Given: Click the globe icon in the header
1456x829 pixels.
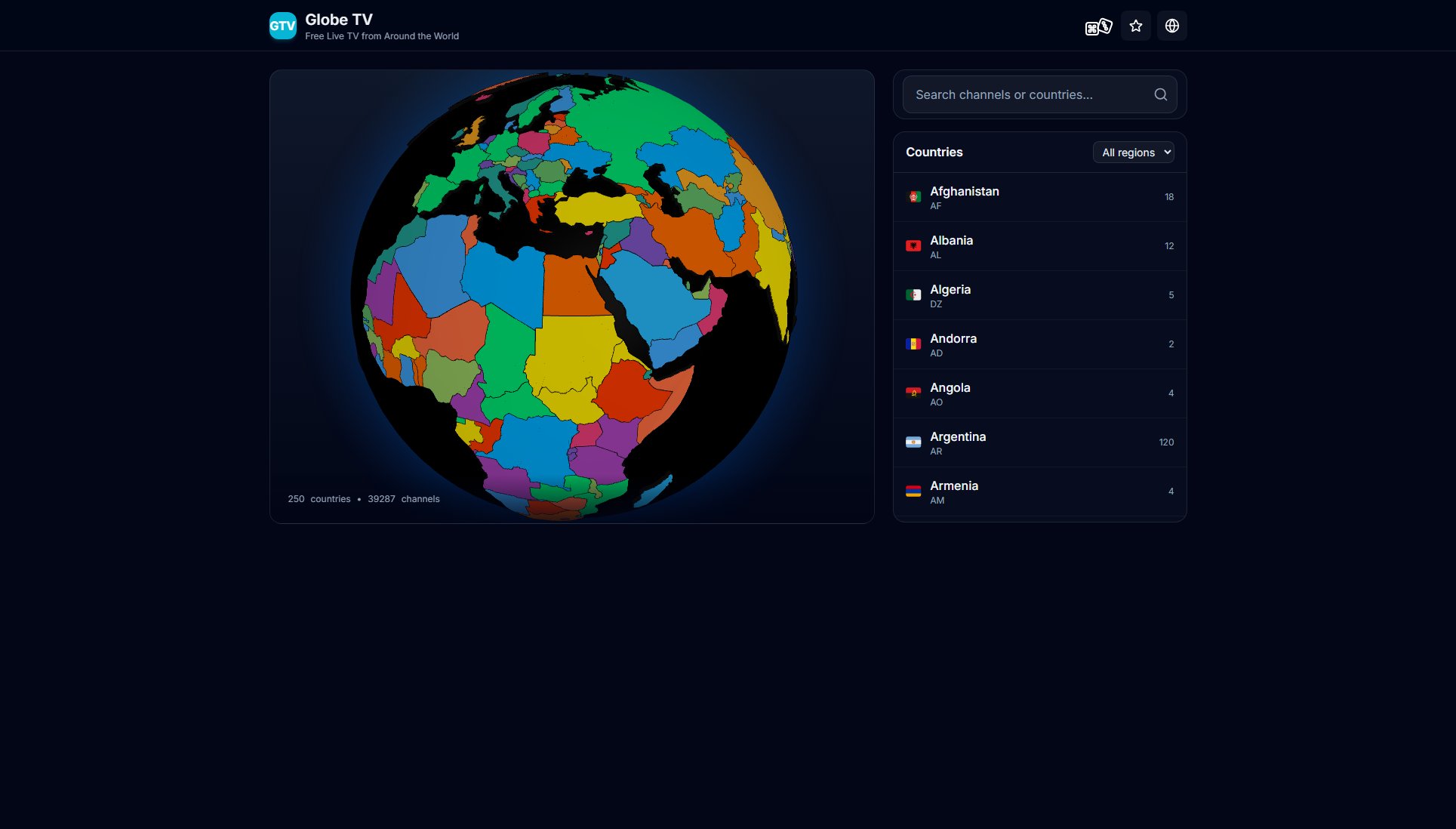Looking at the screenshot, I should tap(1171, 26).
